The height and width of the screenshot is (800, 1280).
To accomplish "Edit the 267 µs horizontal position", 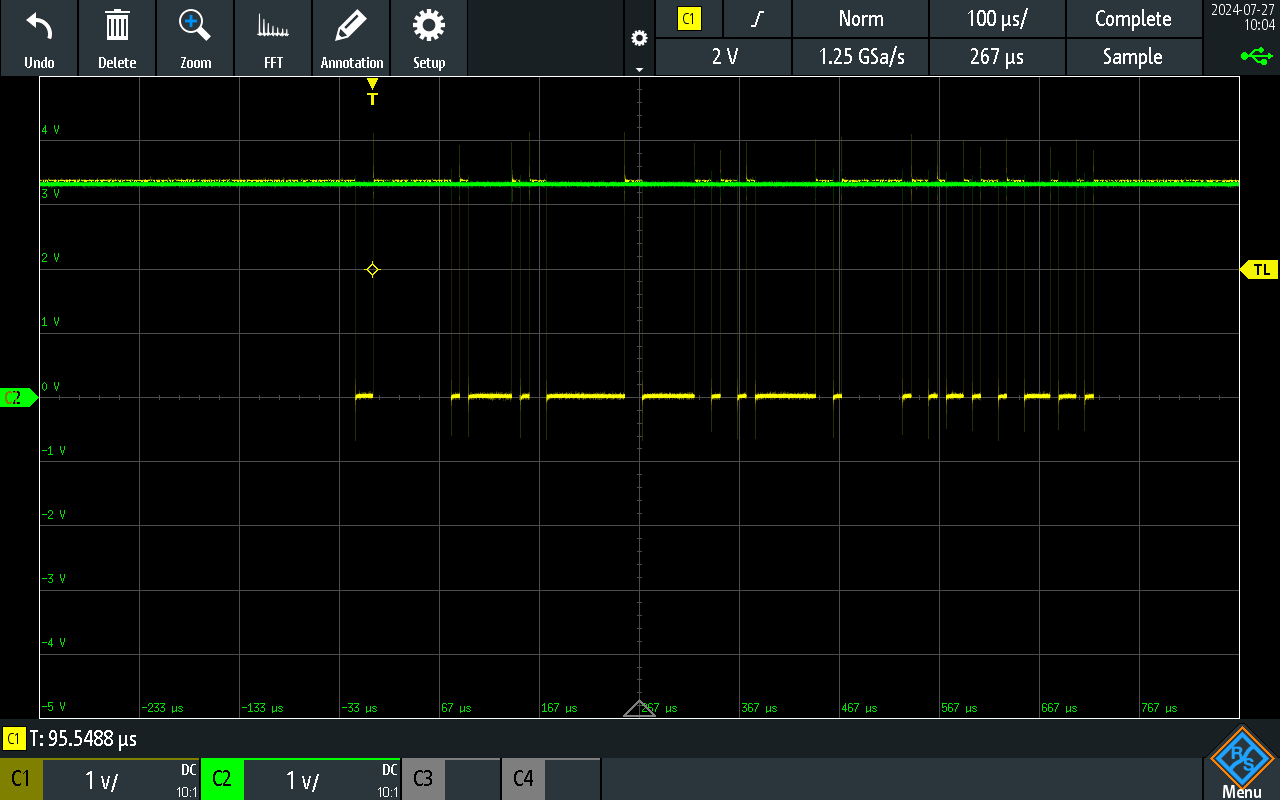I will [x=997, y=57].
